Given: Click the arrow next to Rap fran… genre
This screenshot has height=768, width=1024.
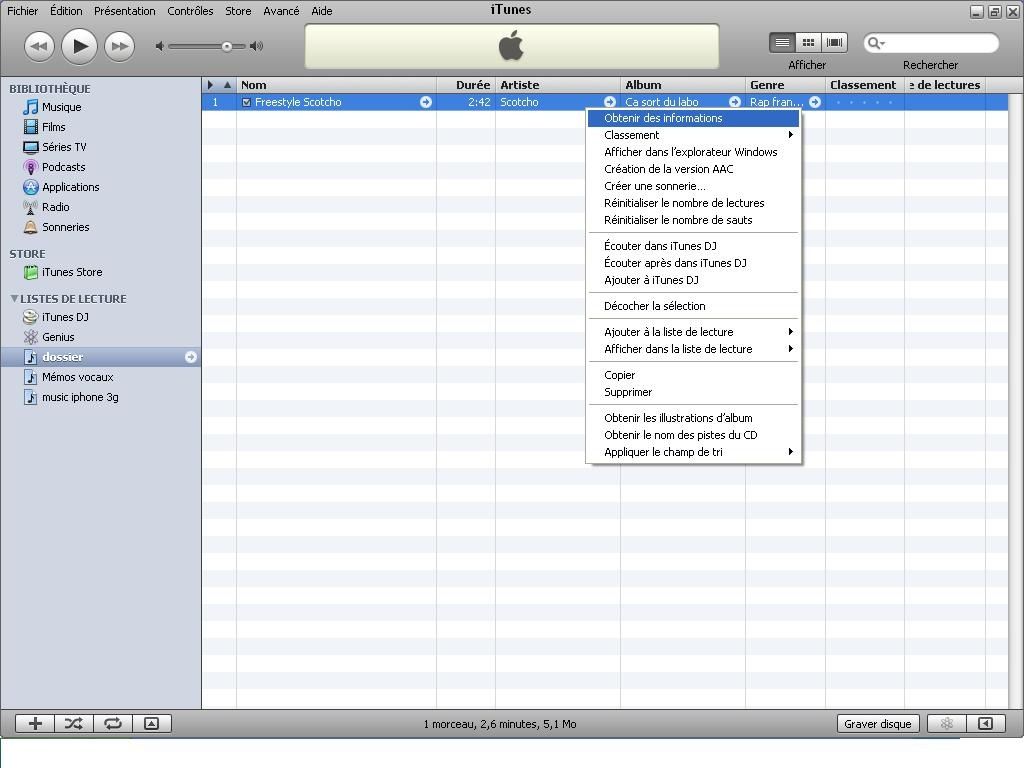Looking at the screenshot, I should tap(815, 103).
